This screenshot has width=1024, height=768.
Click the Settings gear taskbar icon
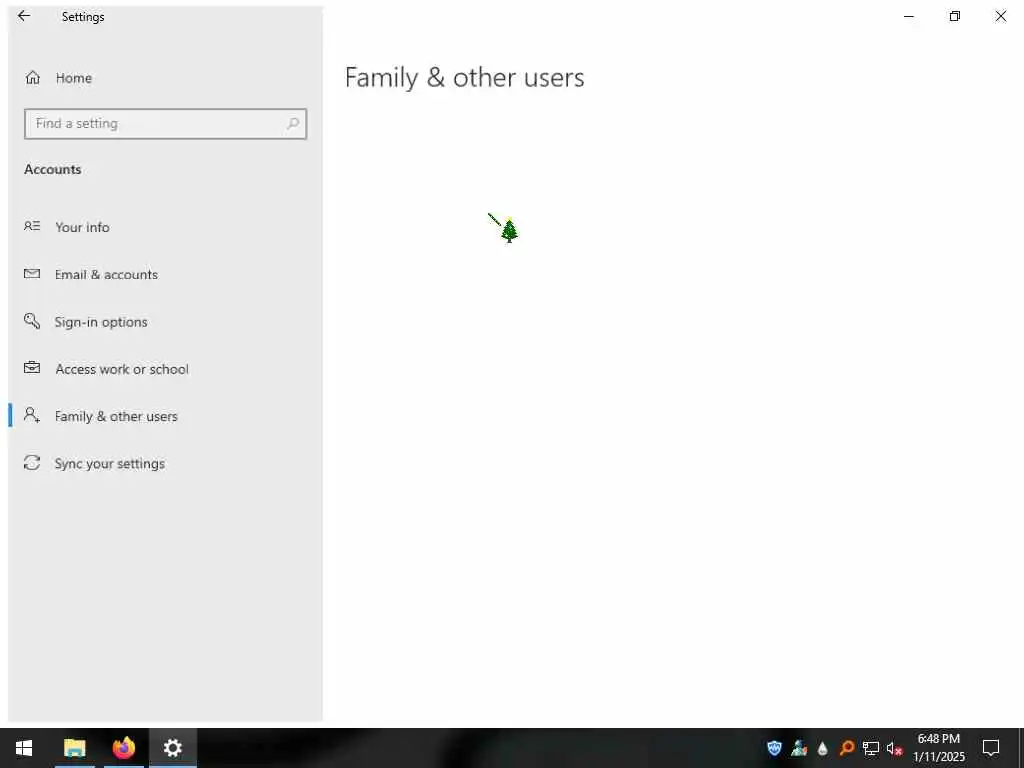click(x=172, y=748)
